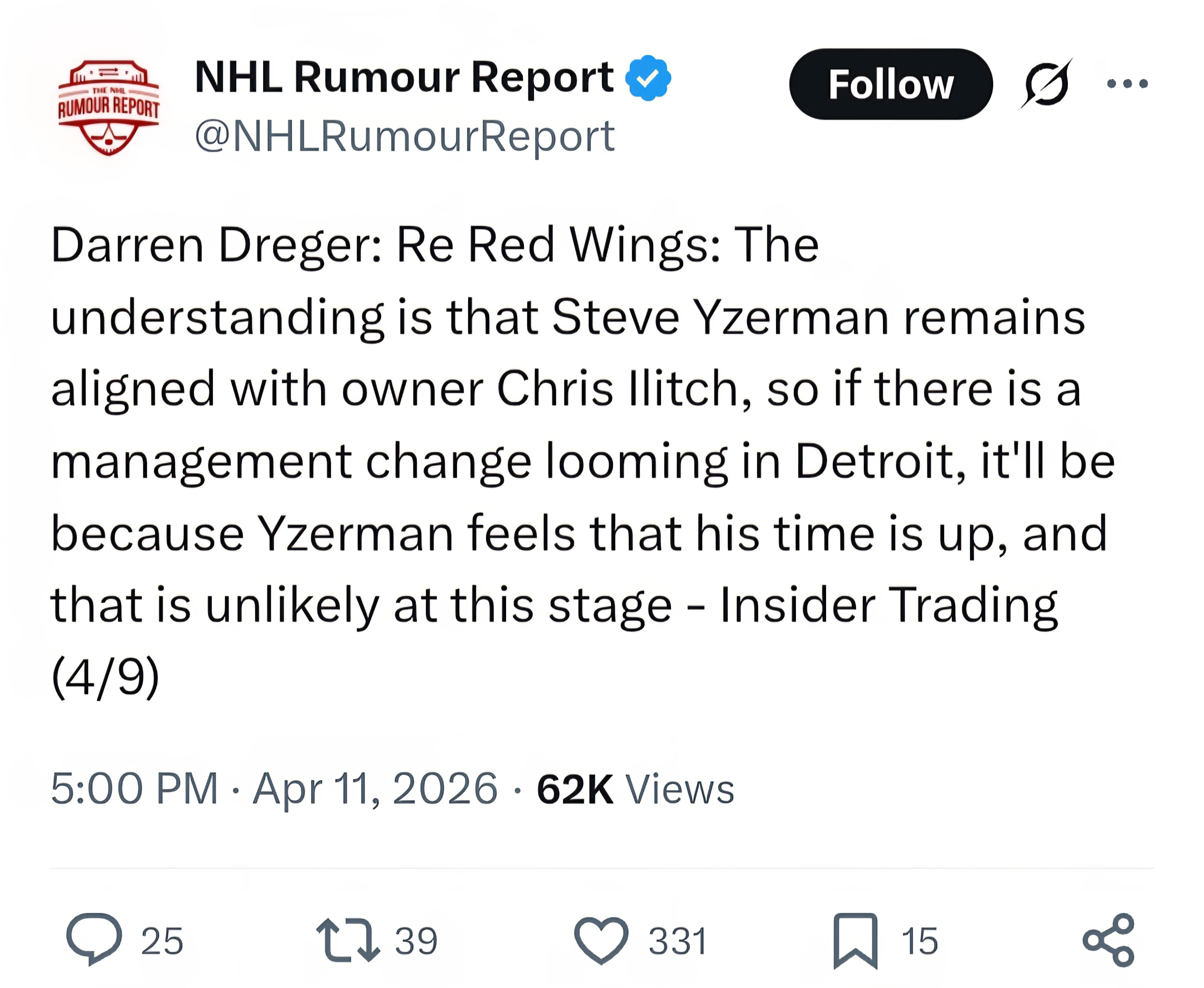
Task: Open the @NHLRumourReport handle link
Action: (405, 137)
